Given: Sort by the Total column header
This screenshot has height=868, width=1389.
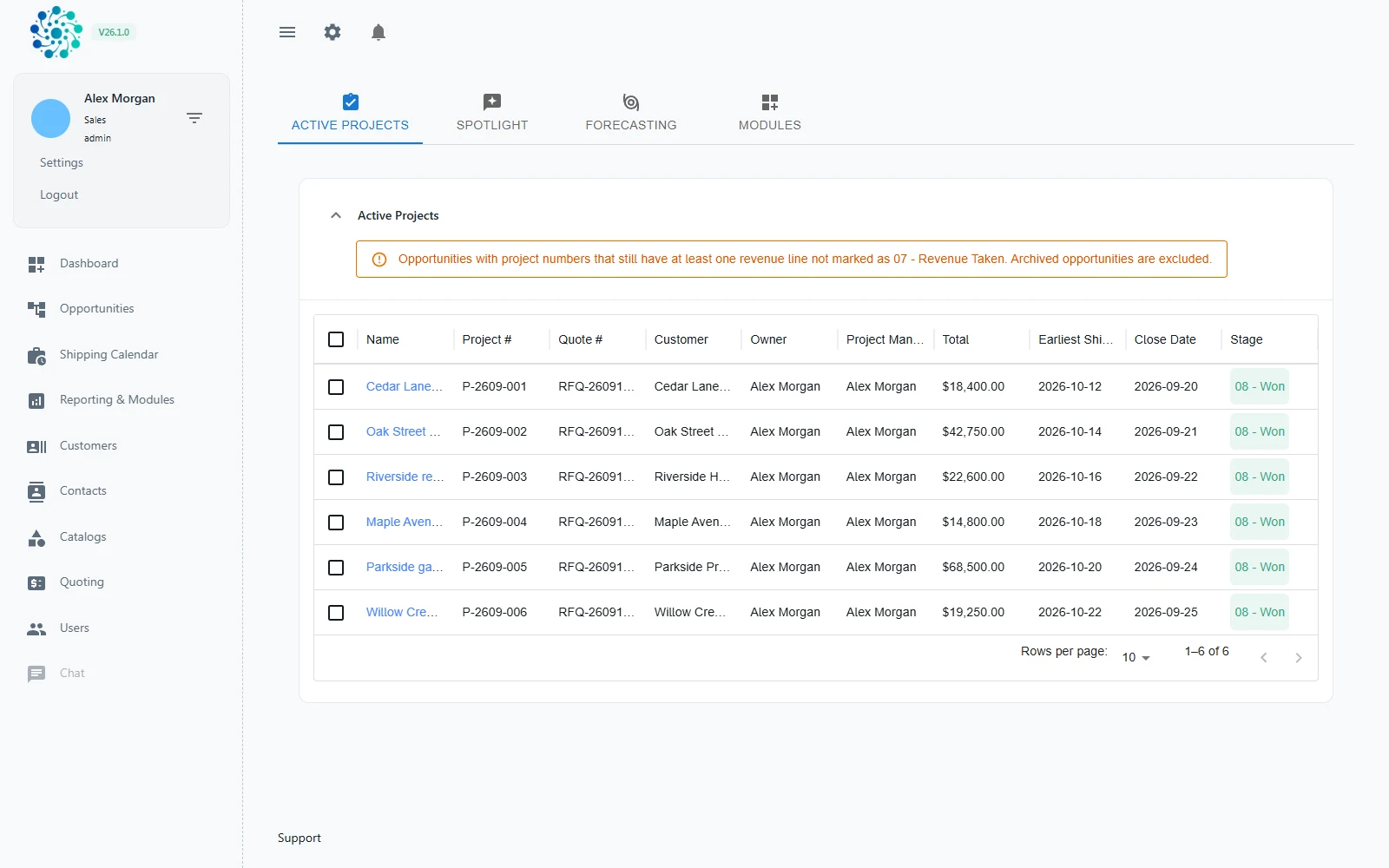Looking at the screenshot, I should (956, 339).
